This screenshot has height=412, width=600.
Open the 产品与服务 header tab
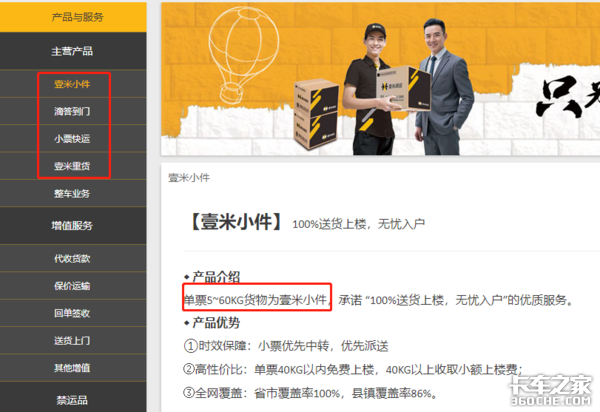(73, 17)
